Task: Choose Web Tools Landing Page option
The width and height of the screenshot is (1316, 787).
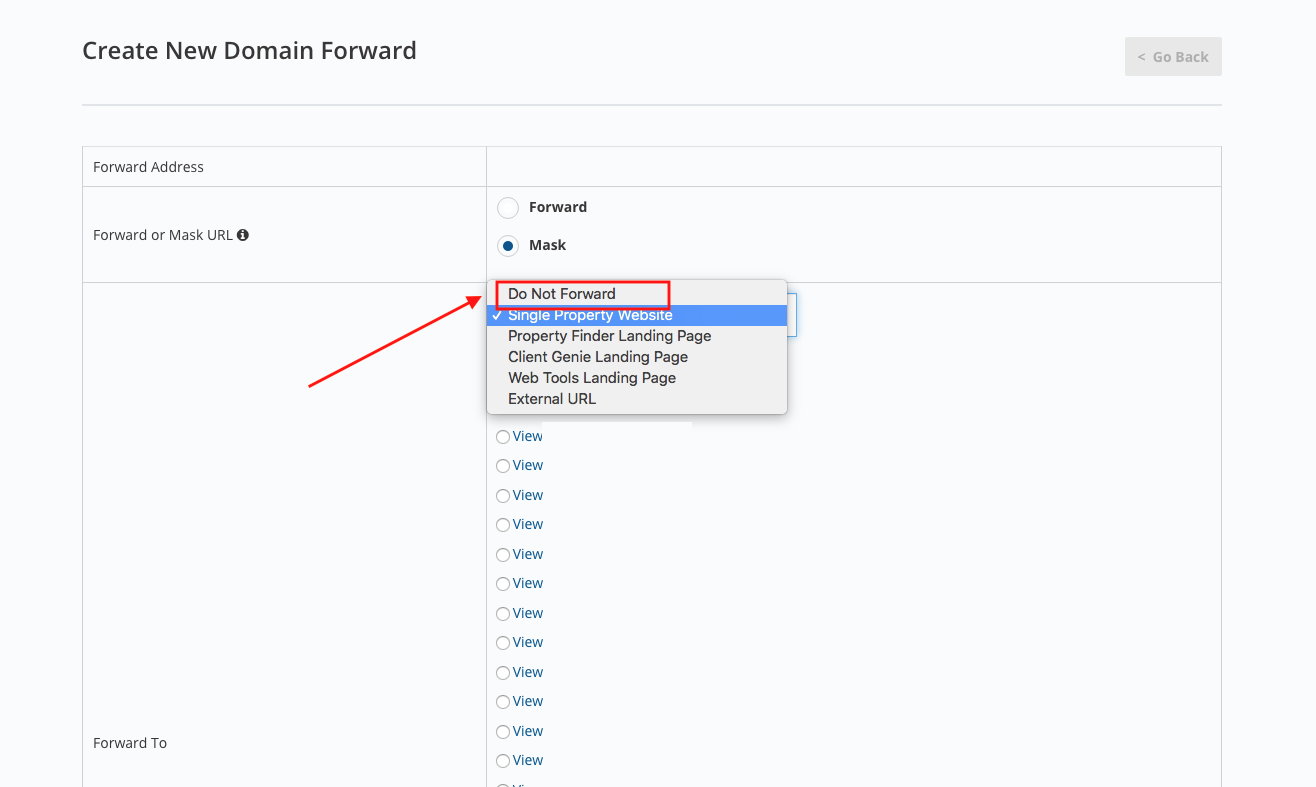Action: 637,378
